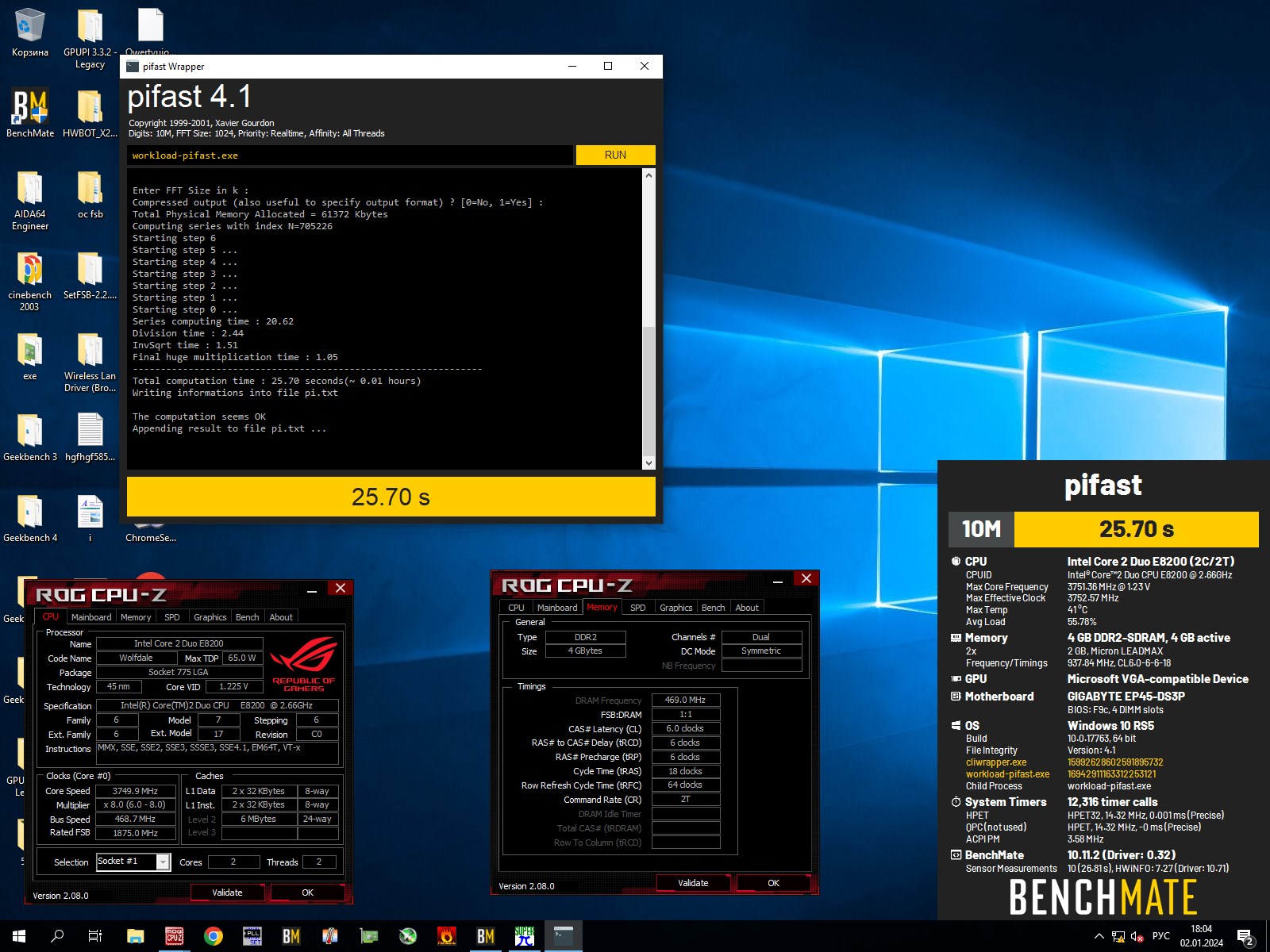The height and width of the screenshot is (952, 1270).
Task: Switch to Mainboard tab in left CPU-Z
Action: [x=91, y=617]
